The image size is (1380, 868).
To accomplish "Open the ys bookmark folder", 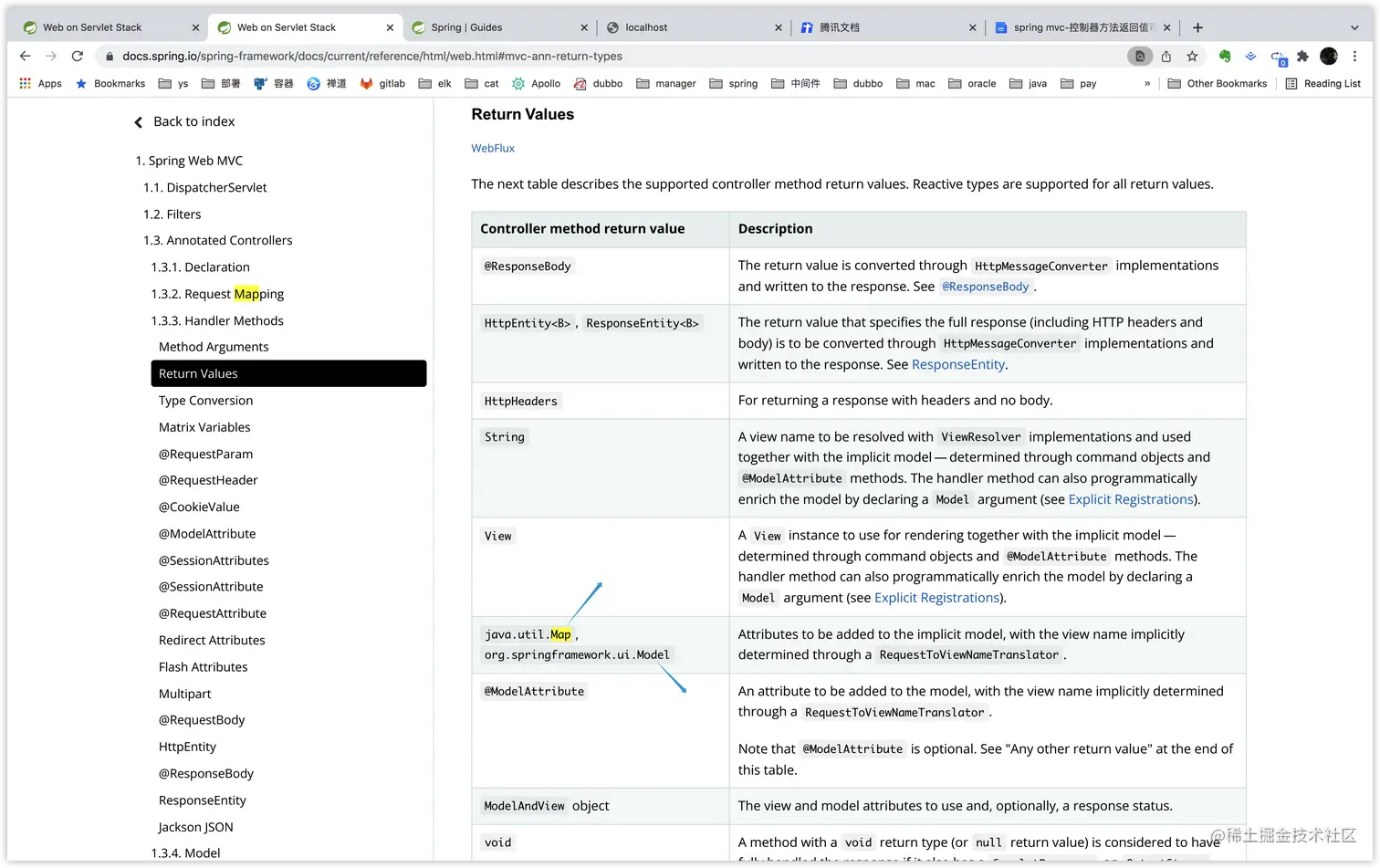I will 173,83.
